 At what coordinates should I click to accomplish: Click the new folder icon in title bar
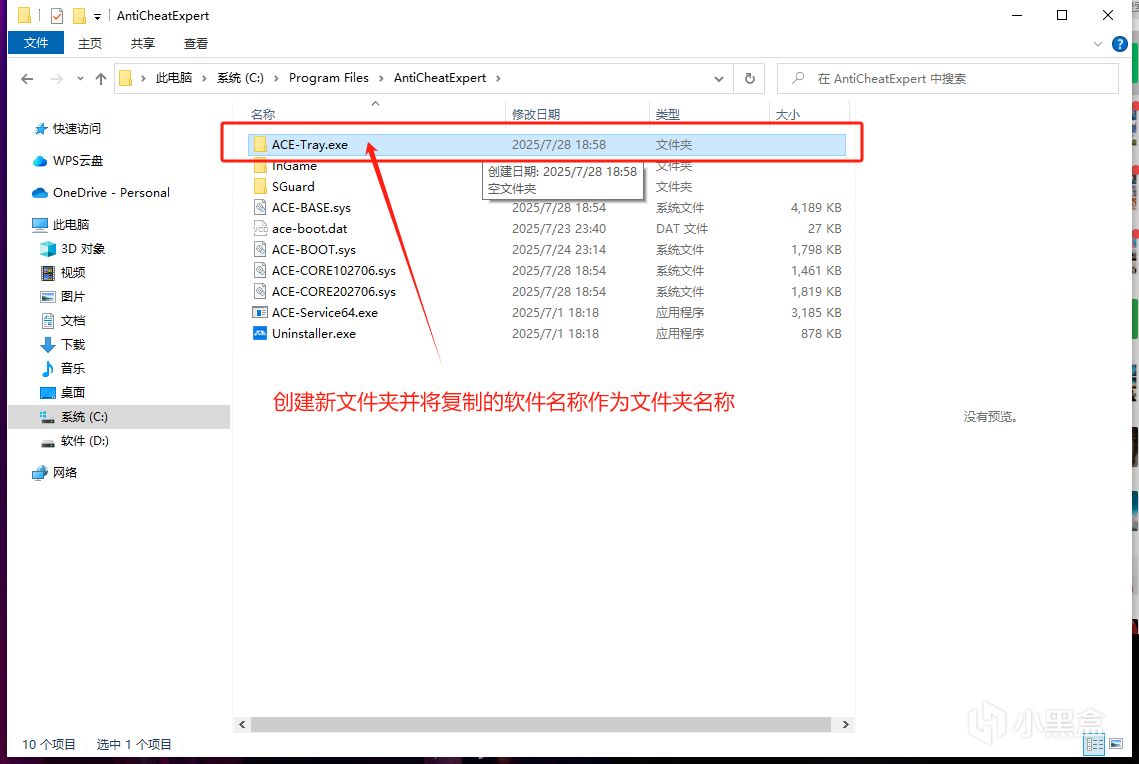coord(79,15)
